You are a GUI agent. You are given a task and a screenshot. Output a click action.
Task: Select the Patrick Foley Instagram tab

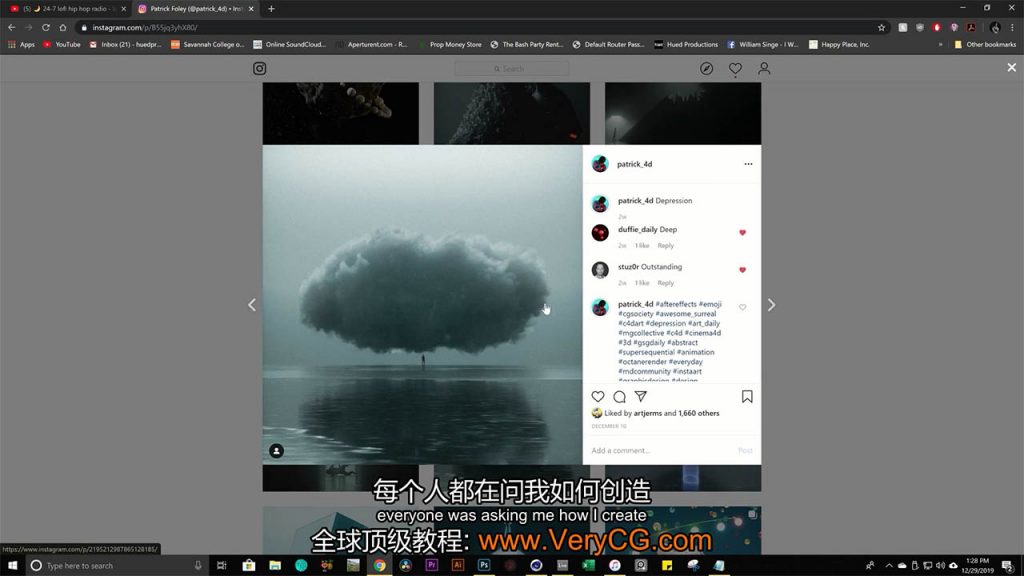coord(196,8)
